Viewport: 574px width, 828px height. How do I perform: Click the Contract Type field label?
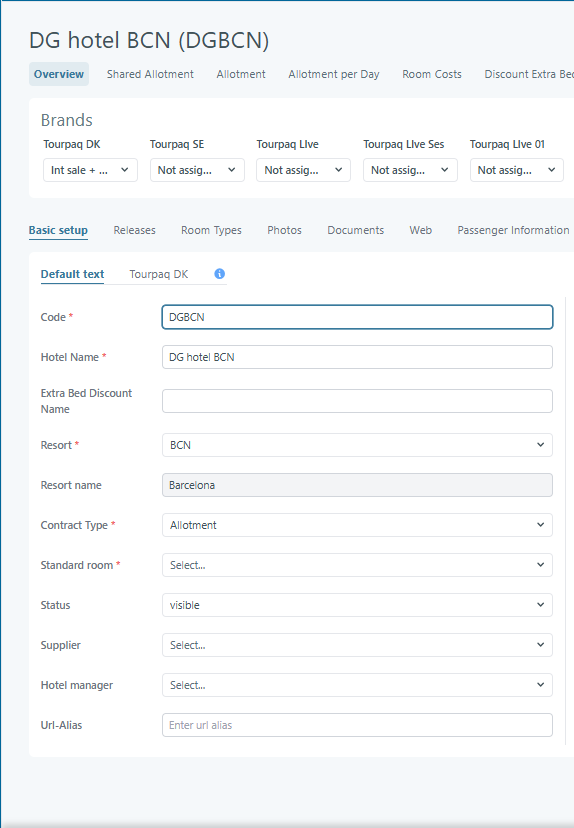tap(74, 525)
